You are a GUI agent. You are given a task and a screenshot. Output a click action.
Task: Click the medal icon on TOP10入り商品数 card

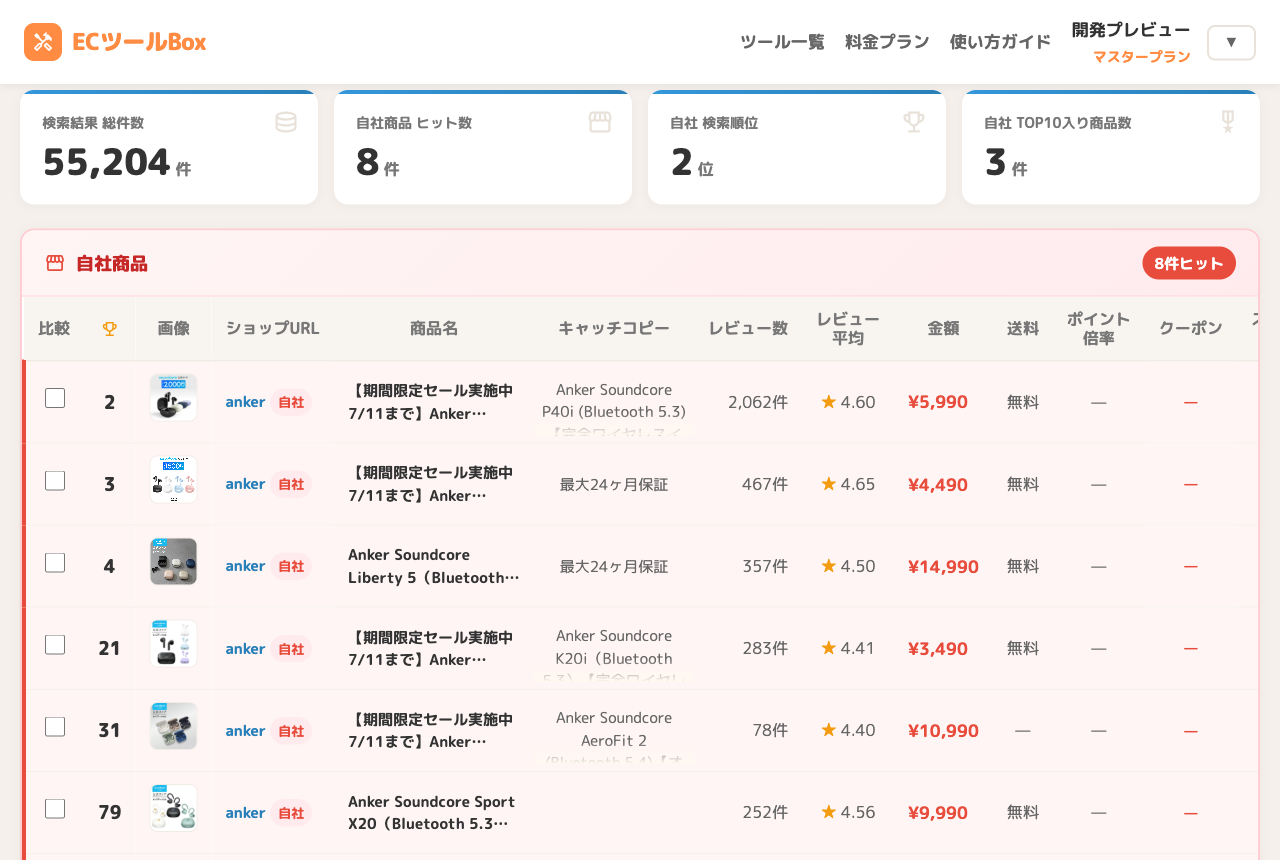[1228, 122]
